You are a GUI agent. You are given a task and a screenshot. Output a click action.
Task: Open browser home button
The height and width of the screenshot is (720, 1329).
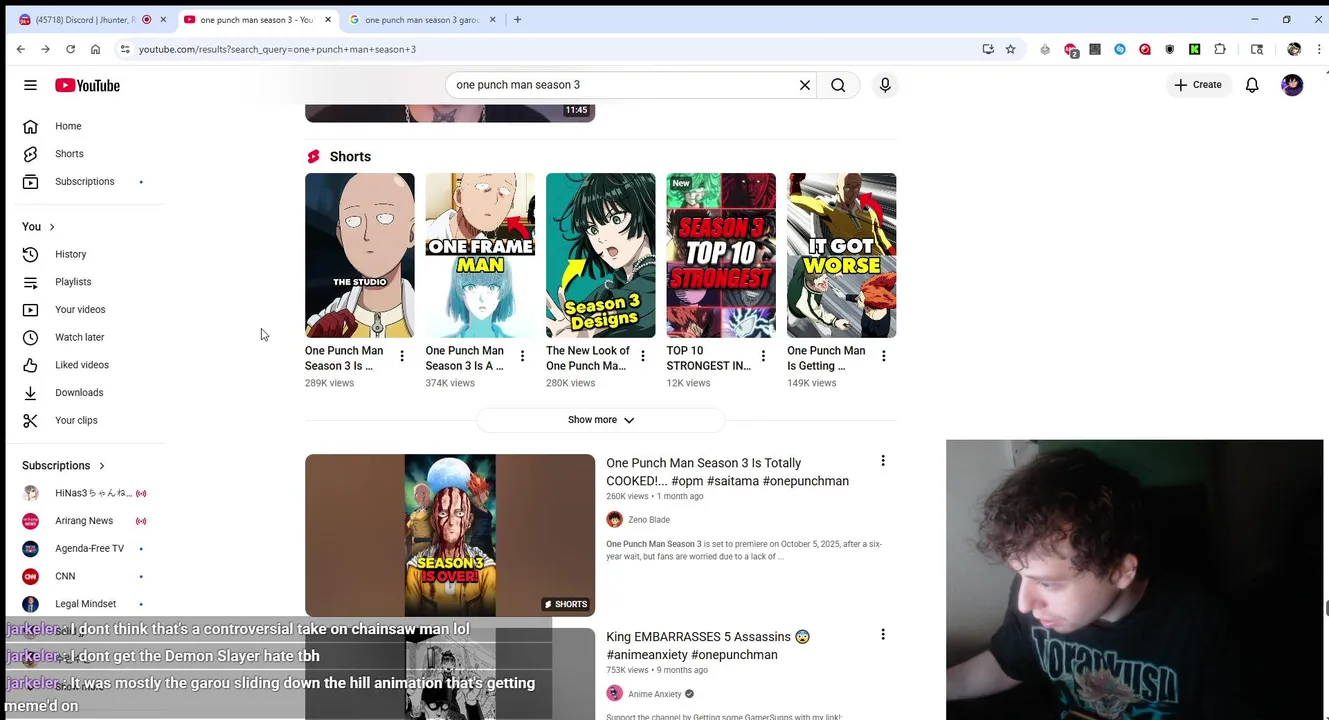pos(95,49)
